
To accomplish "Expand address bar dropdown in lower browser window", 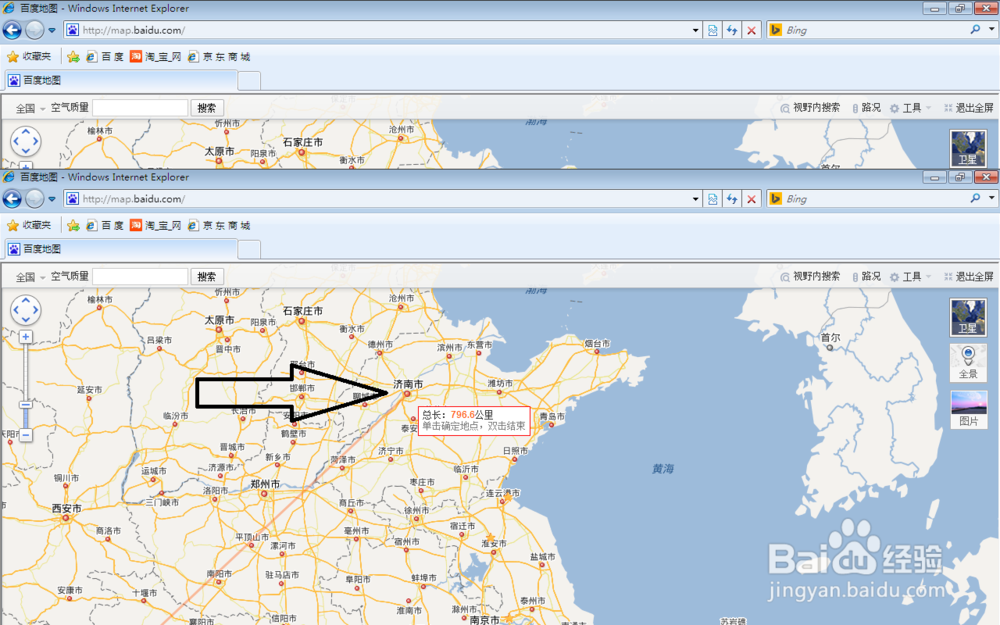I will coord(695,199).
